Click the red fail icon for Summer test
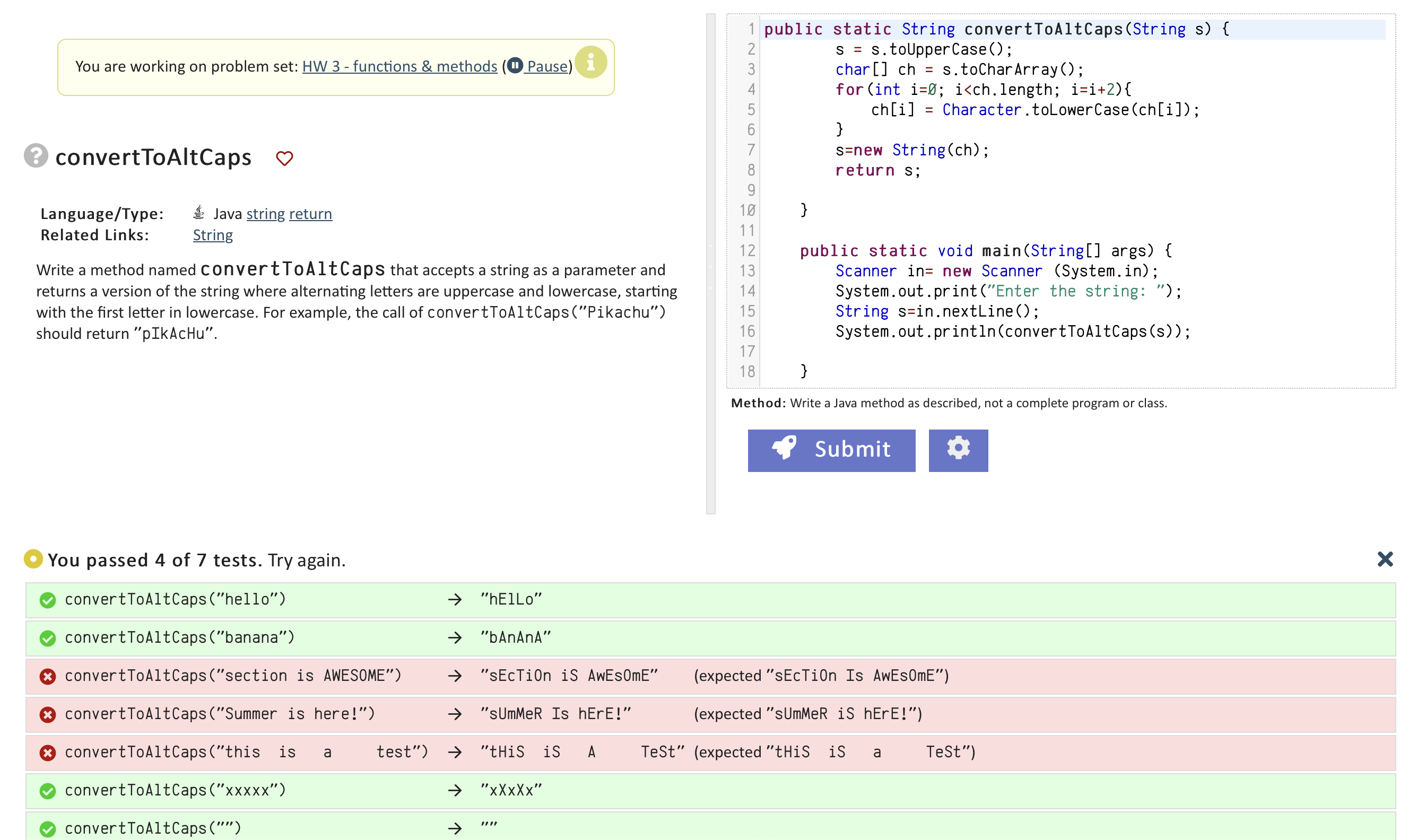The width and height of the screenshot is (1408, 840). click(x=48, y=714)
